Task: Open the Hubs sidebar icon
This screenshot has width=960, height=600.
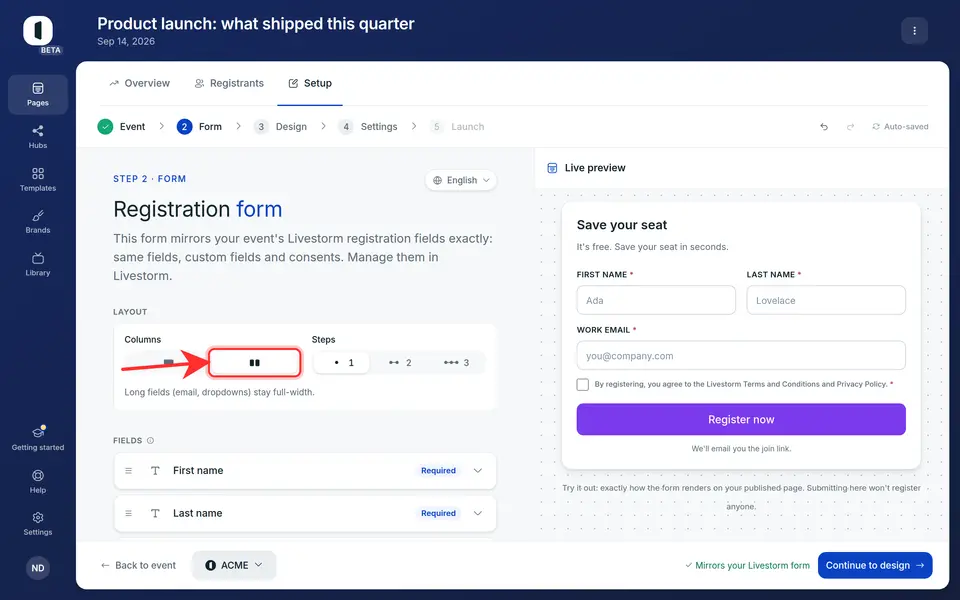Action: pos(37,131)
